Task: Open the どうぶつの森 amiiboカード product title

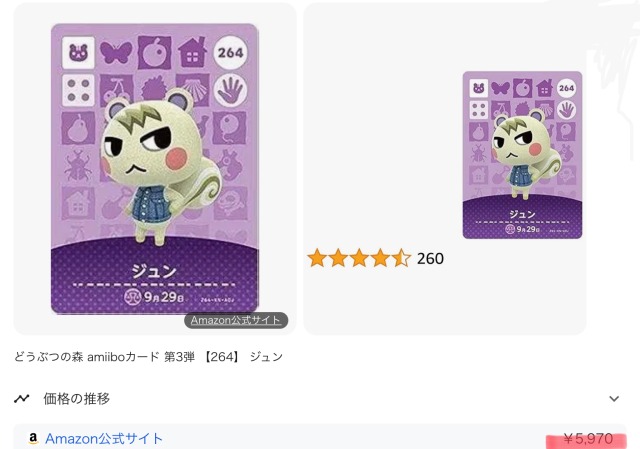Action: point(149,357)
